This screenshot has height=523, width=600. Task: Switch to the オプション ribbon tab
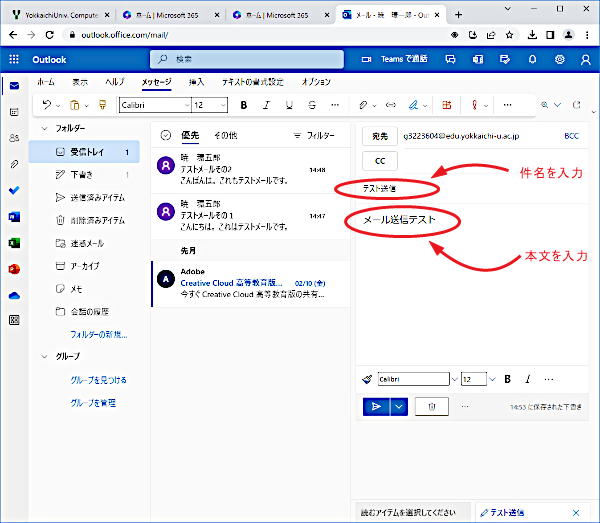point(316,82)
